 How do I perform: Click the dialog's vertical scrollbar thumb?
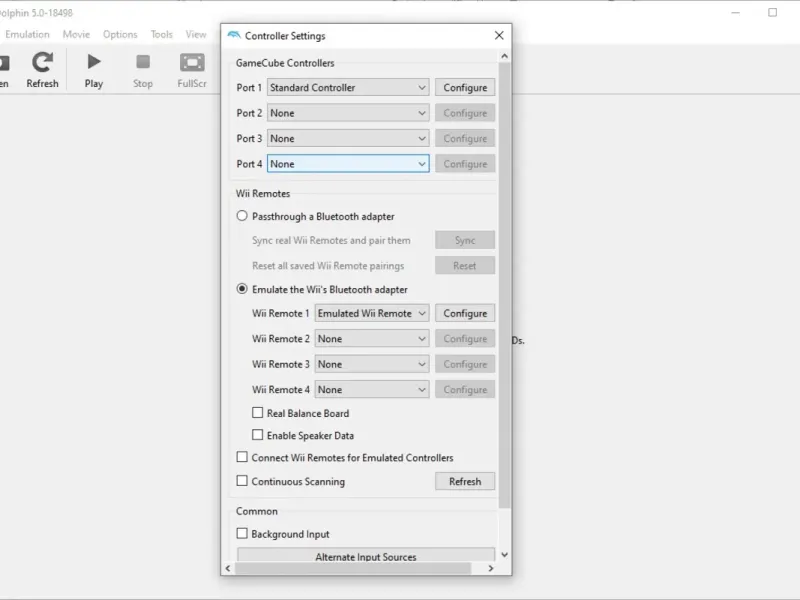(x=504, y=286)
